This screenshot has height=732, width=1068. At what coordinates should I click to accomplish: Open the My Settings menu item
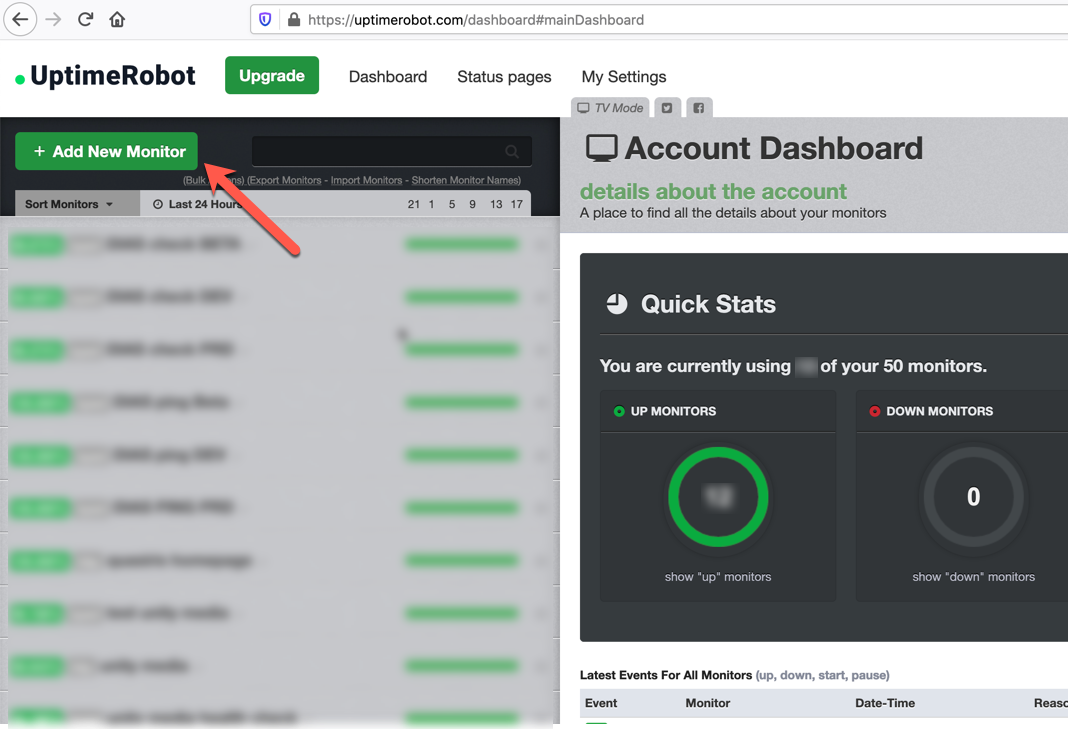[x=624, y=77]
